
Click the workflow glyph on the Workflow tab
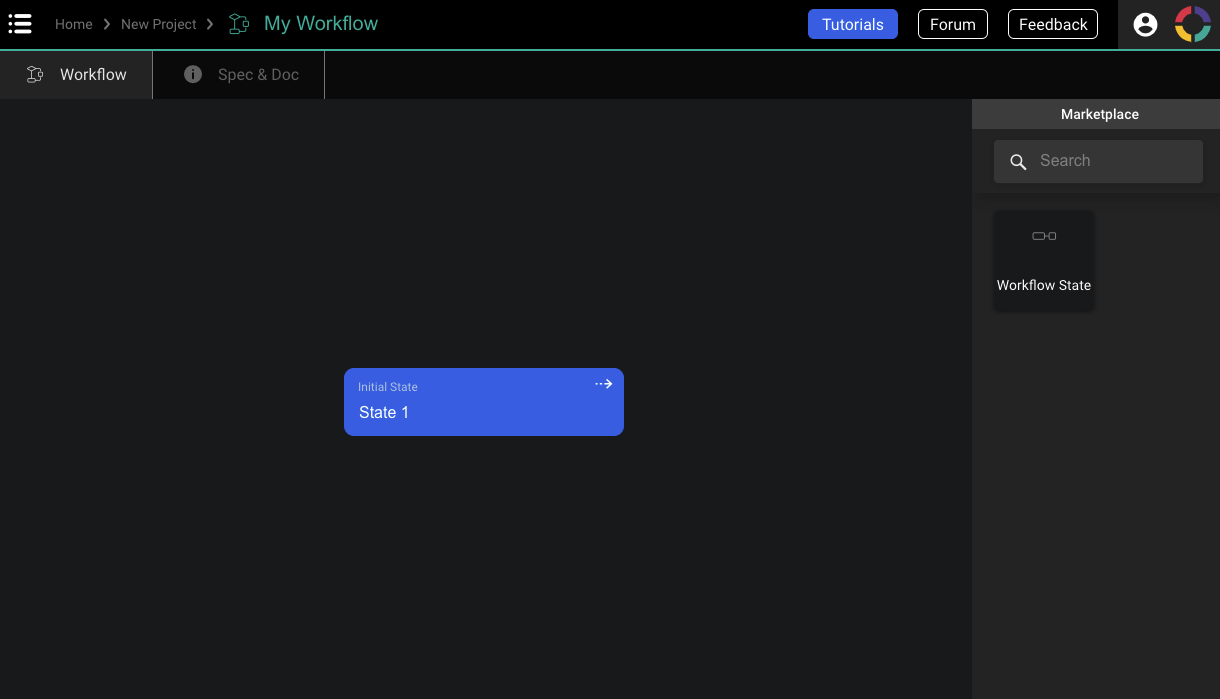(35, 74)
